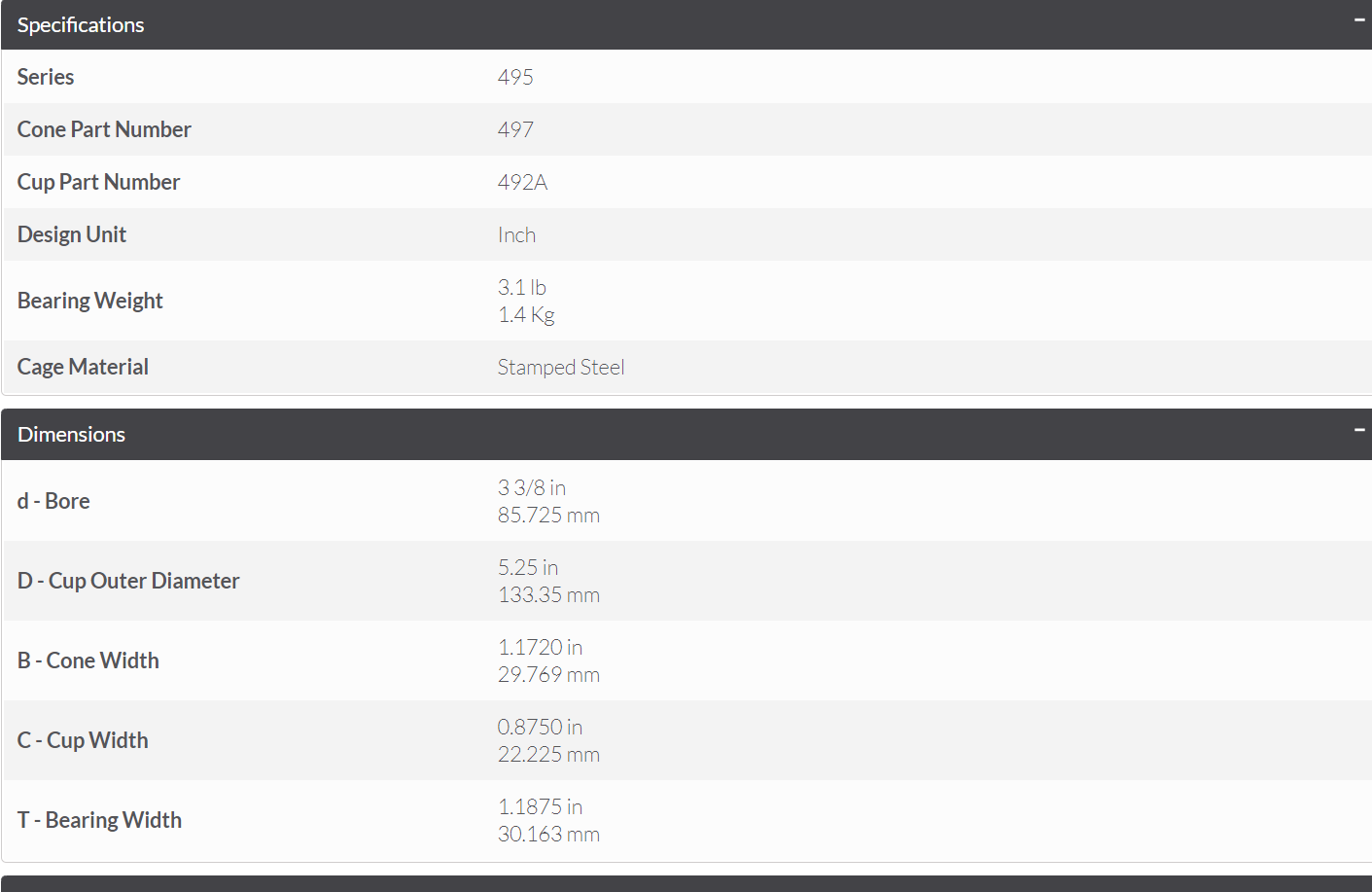Screen dimensions: 1372x892
Task: Click the D - Cup Outer Diameter label
Action: point(128,581)
